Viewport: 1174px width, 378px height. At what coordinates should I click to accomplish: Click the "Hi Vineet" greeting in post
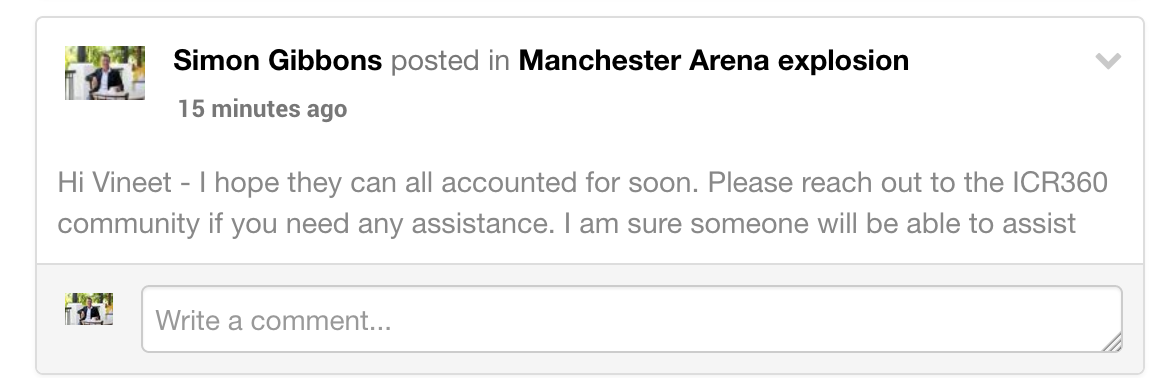(115, 183)
